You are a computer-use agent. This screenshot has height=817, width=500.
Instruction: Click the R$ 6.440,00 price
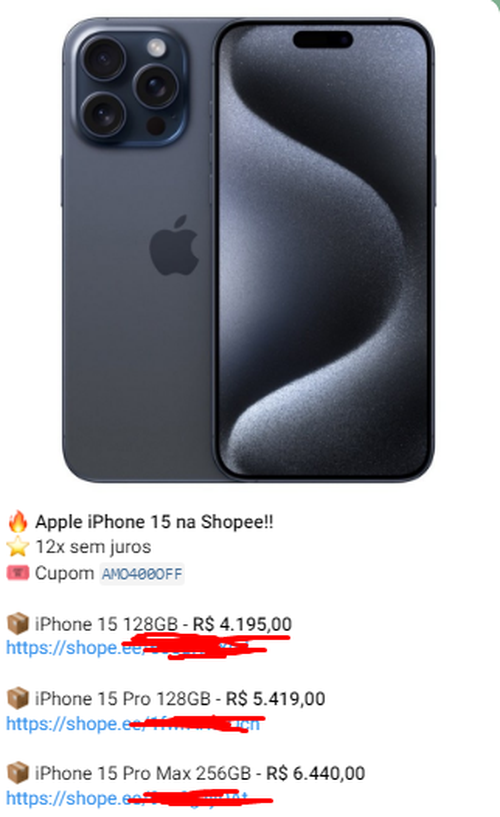coord(315,773)
